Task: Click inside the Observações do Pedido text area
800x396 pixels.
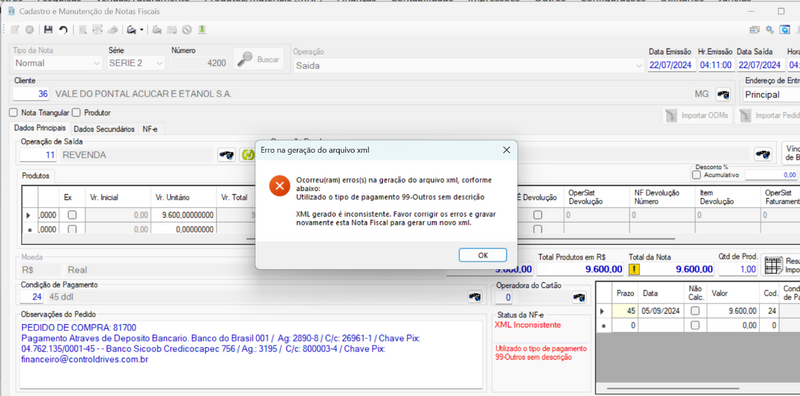Action: point(252,355)
